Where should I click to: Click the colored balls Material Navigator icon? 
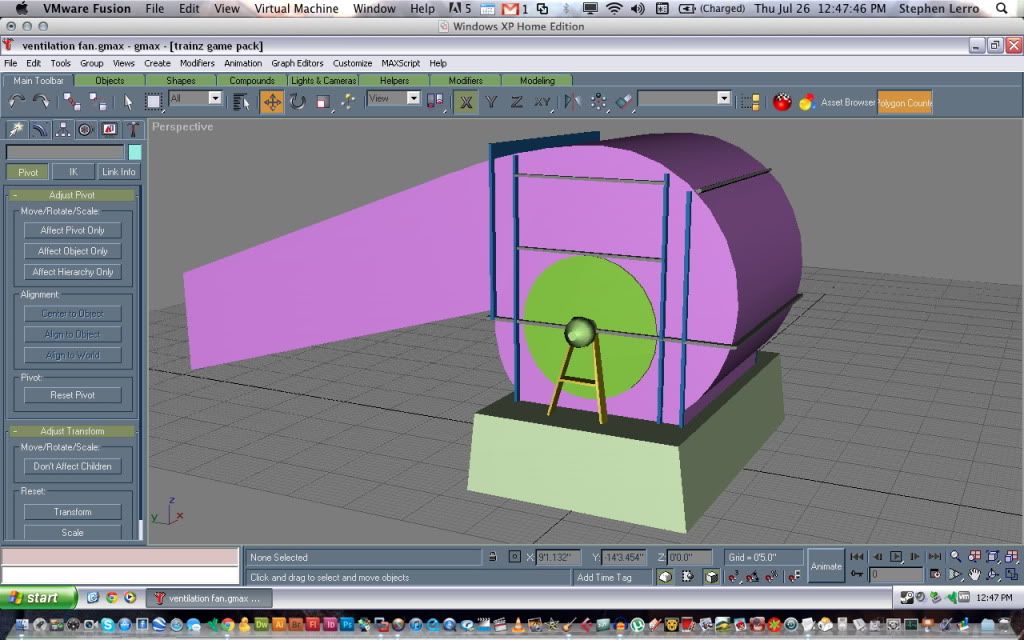point(807,102)
